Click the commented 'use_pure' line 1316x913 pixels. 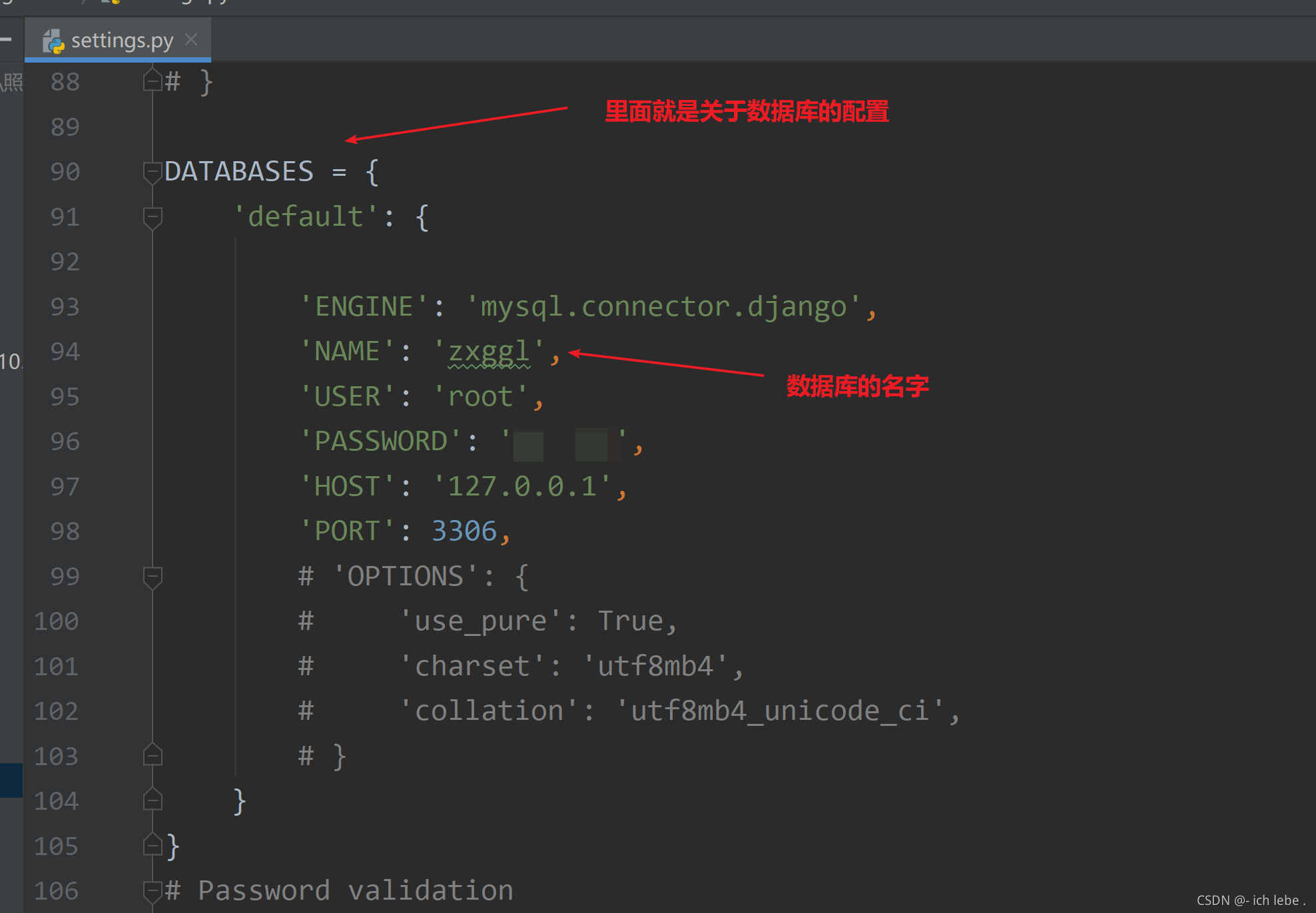pyautogui.click(x=488, y=621)
